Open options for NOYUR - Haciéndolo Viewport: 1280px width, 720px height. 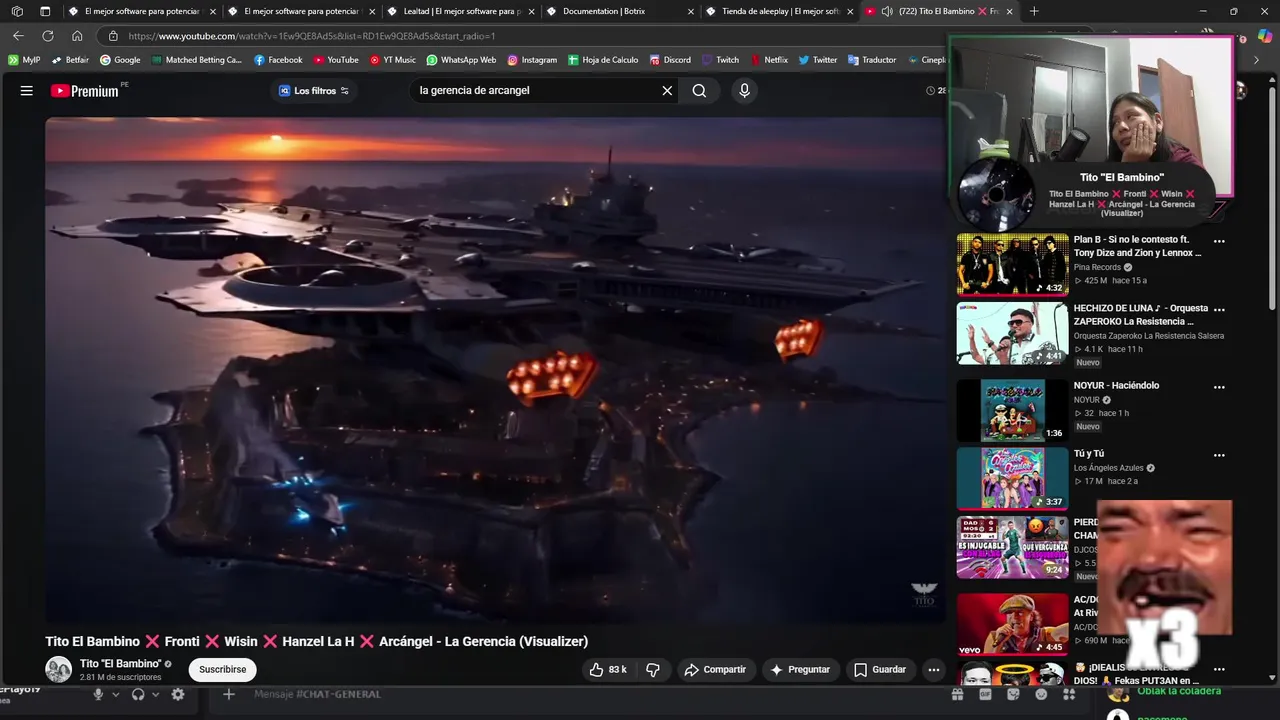coord(1219,387)
